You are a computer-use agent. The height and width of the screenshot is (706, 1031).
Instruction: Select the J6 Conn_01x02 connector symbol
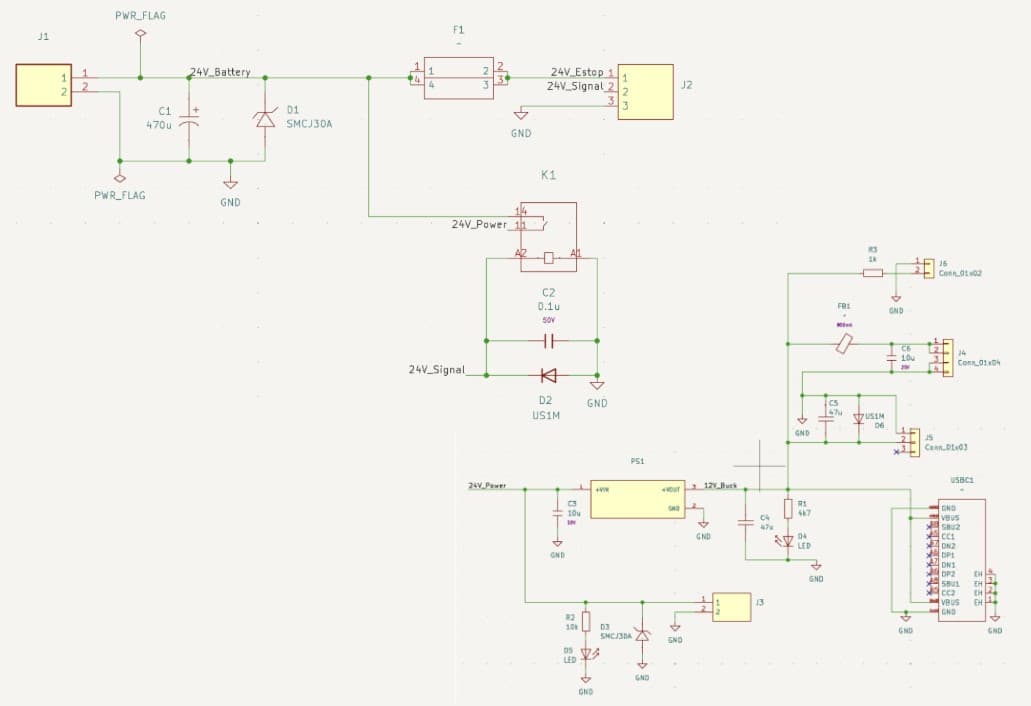[x=928, y=268]
